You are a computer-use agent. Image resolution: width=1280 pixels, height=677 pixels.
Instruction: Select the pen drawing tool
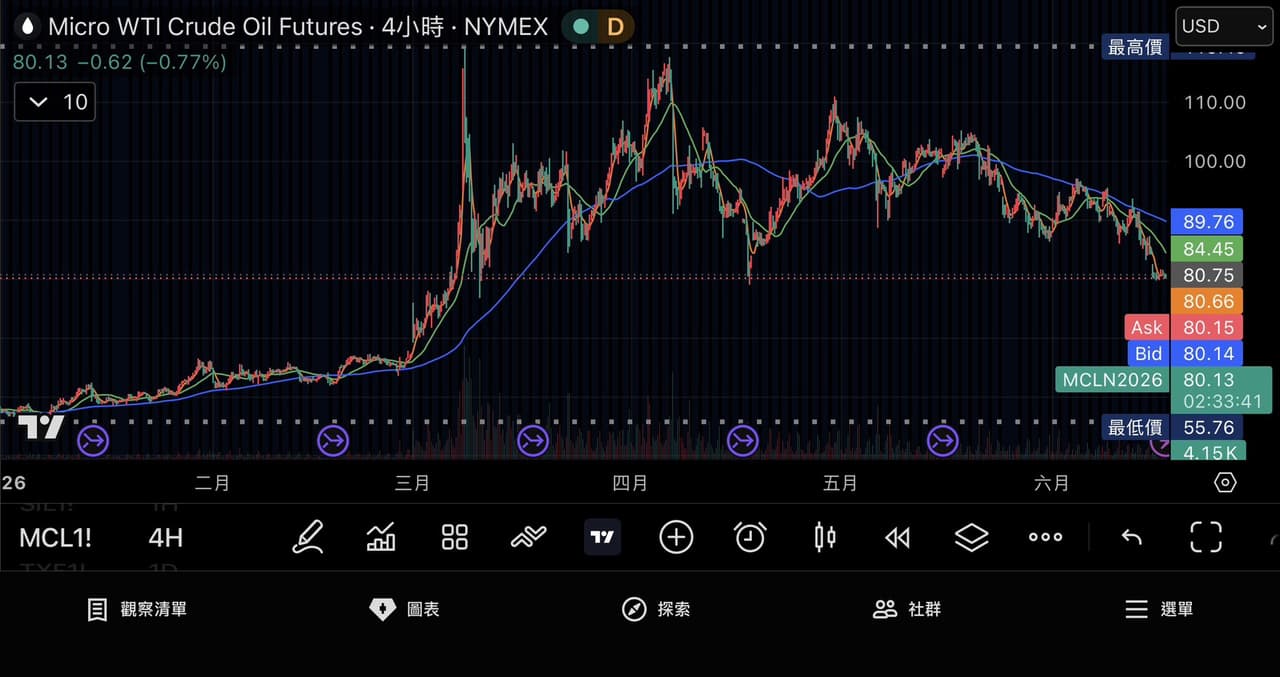tap(308, 537)
